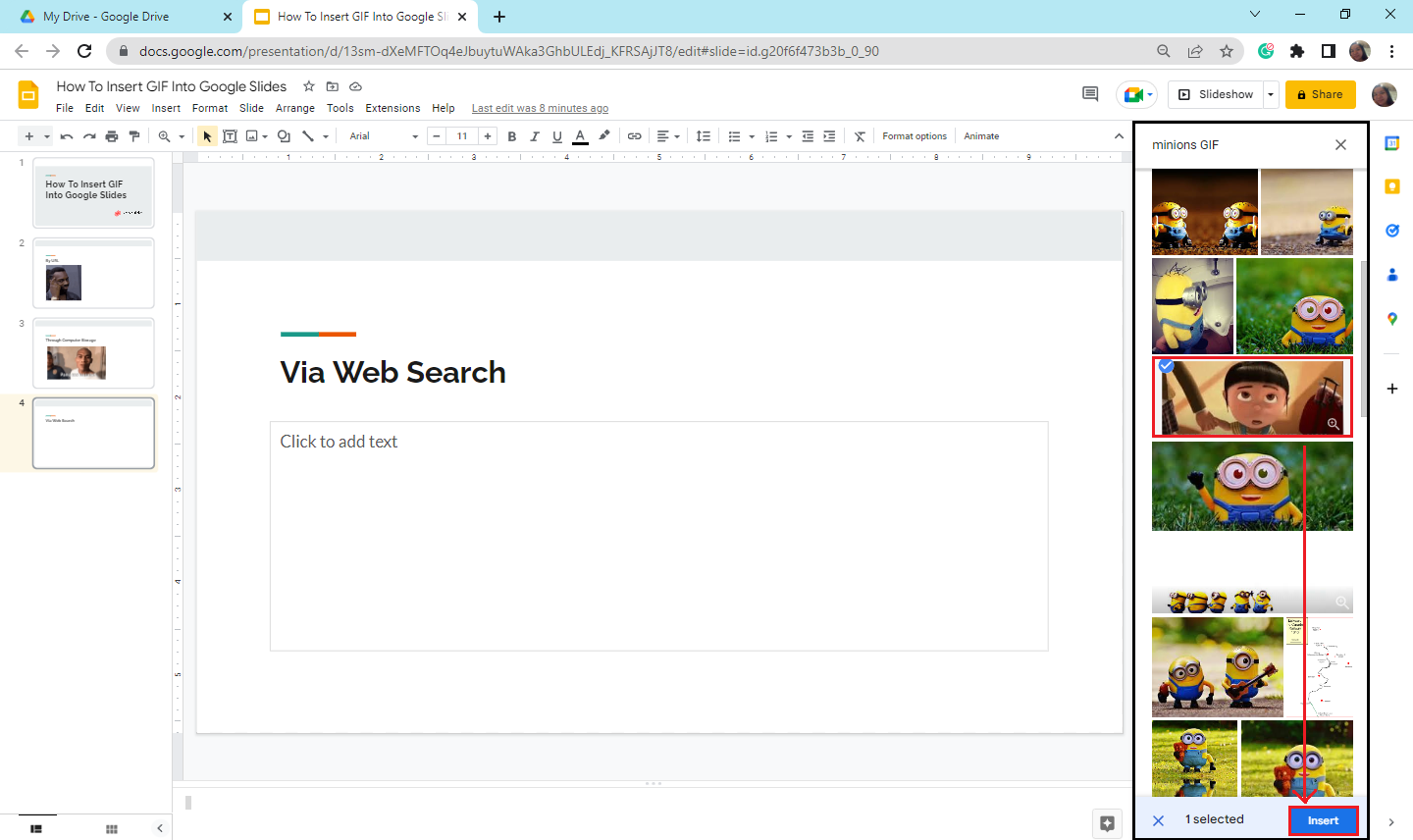Open the new slide layout dropdown
This screenshot has width=1413, height=840.
[47, 136]
